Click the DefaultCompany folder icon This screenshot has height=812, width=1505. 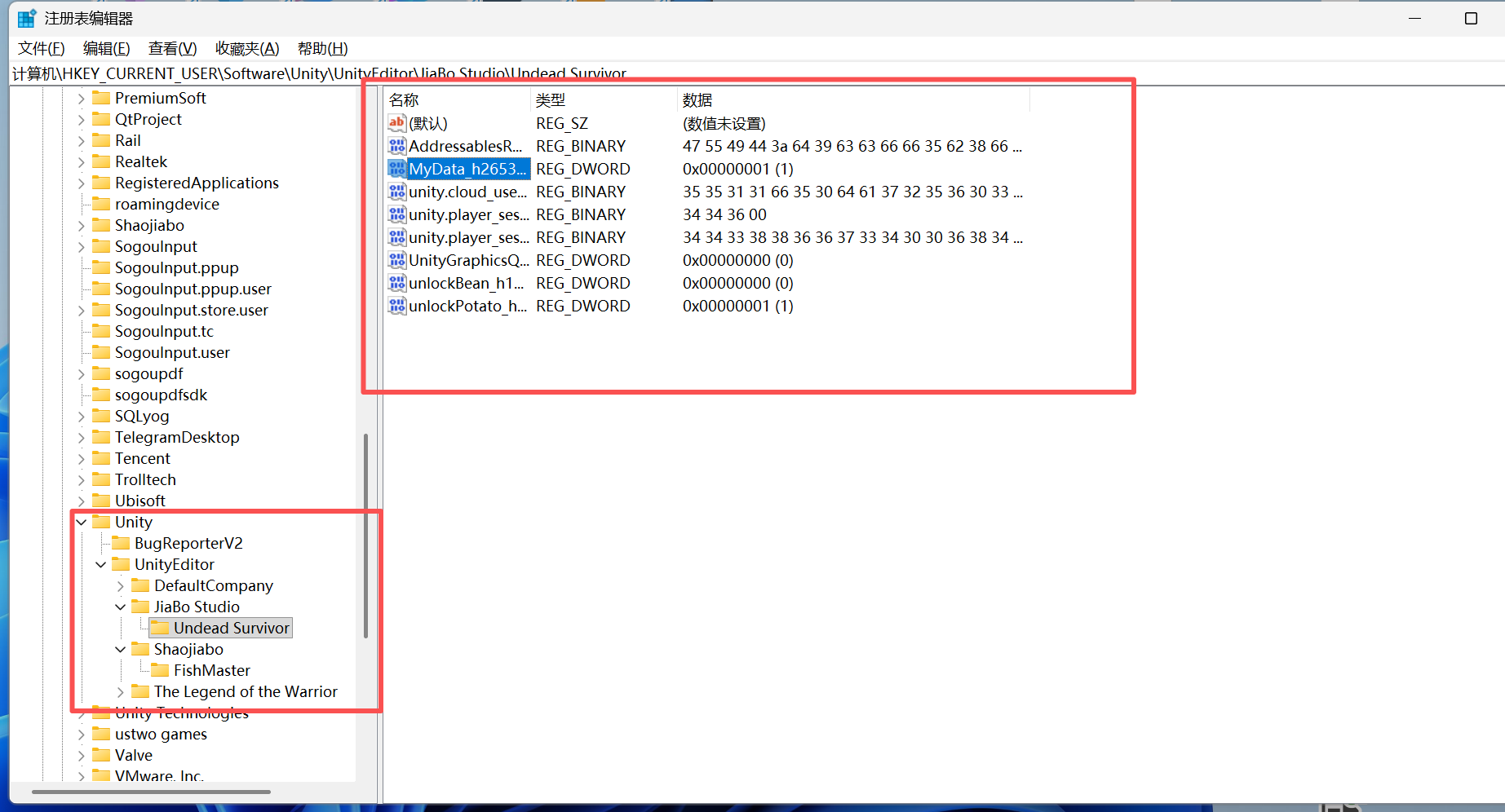click(140, 585)
